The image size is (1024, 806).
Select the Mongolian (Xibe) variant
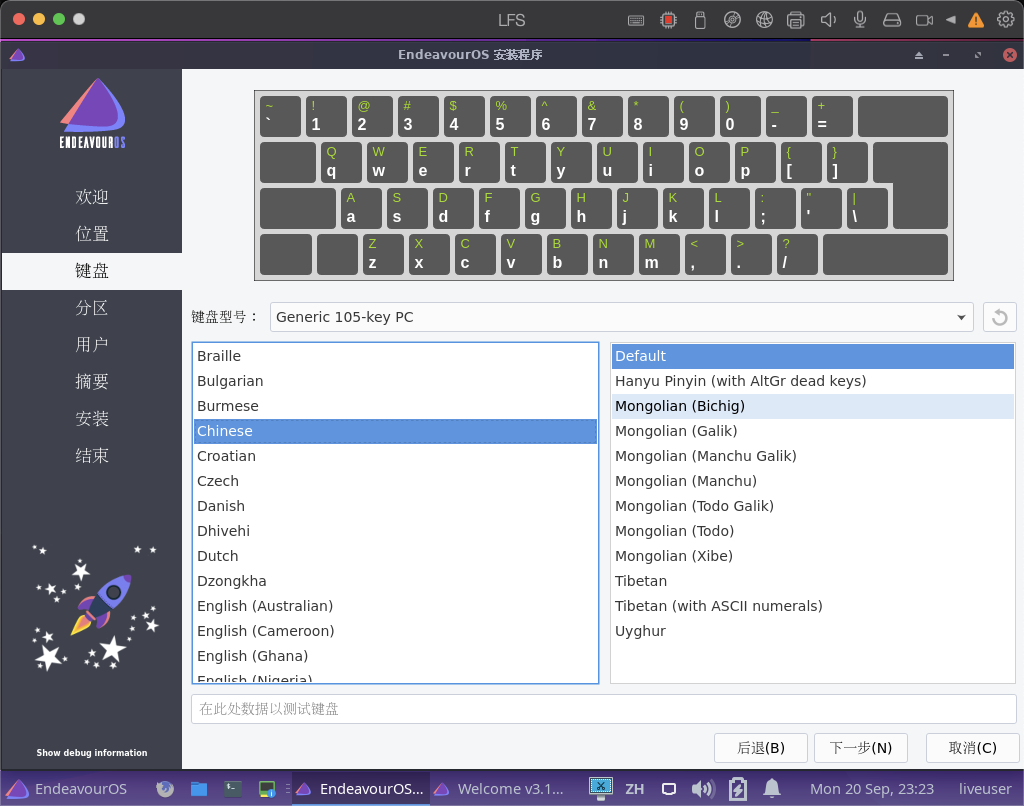pos(812,556)
